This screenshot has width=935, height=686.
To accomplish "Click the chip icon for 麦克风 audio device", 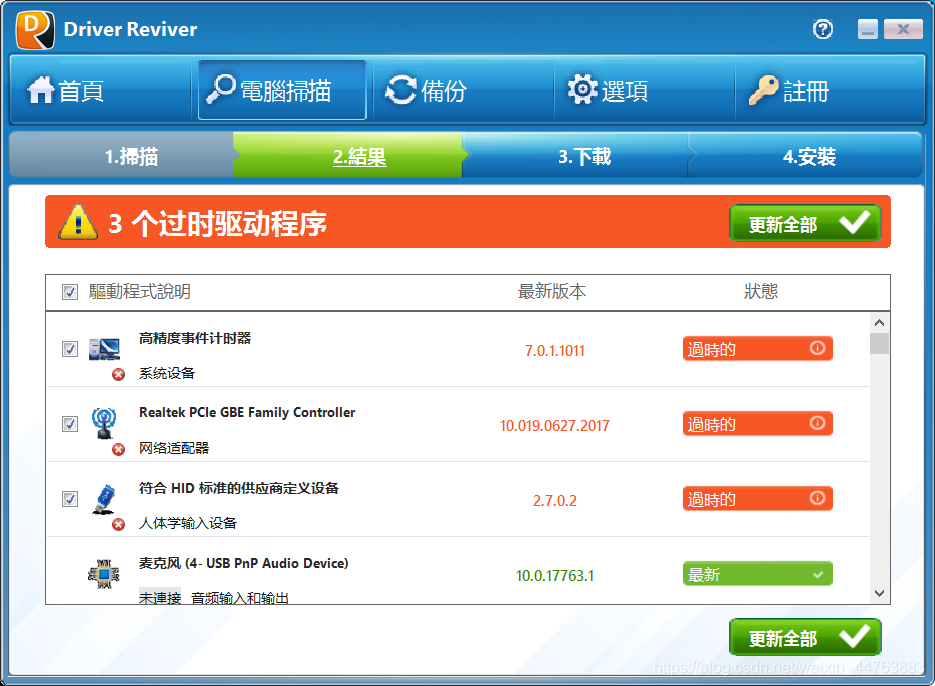I will 104,574.
